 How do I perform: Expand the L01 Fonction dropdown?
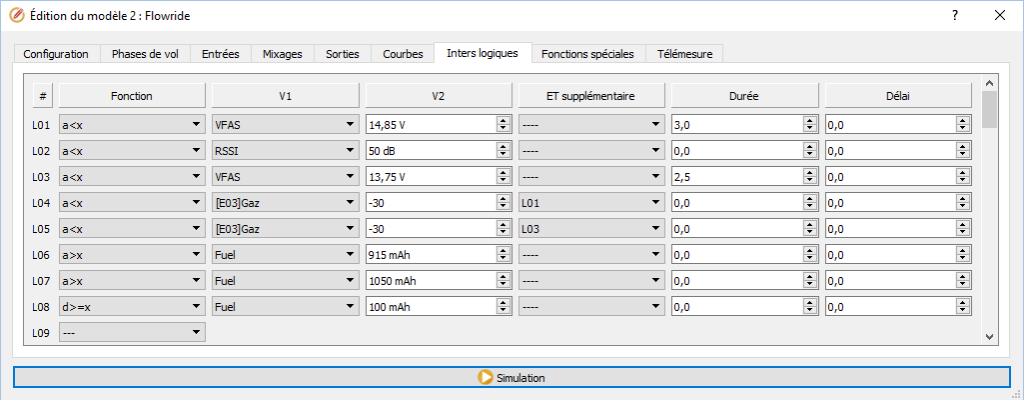coord(132,125)
